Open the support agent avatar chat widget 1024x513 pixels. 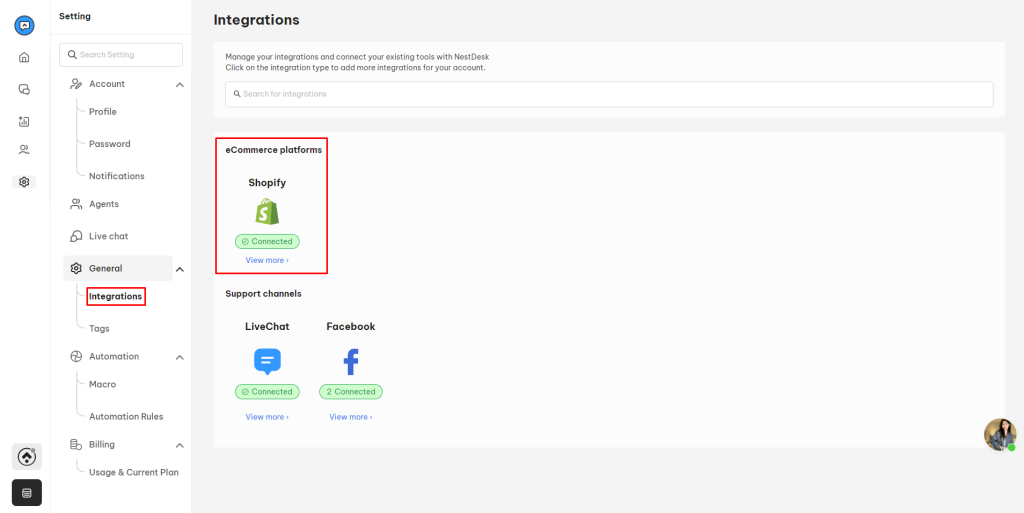1000,435
